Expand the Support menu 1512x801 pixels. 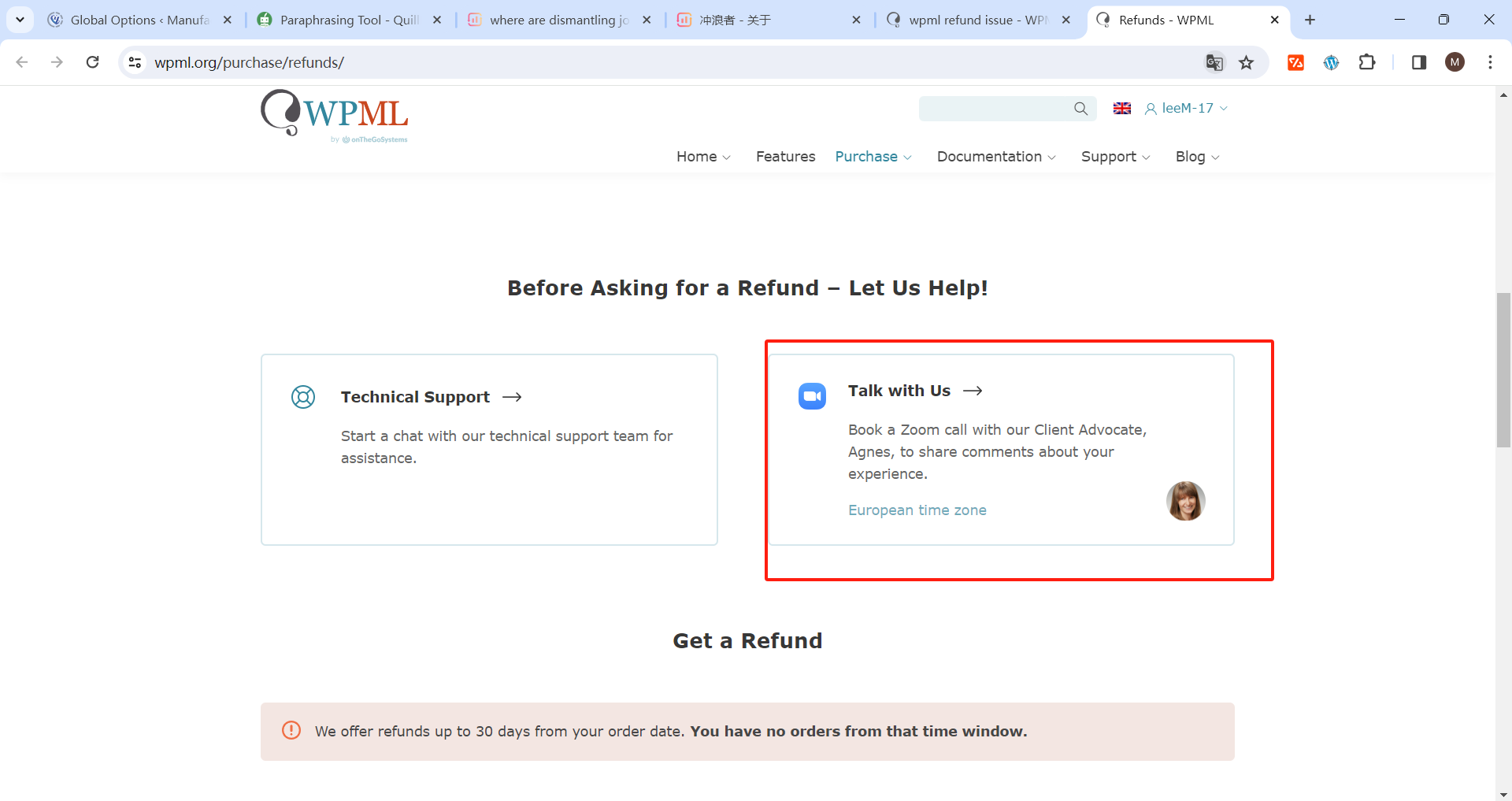click(x=1116, y=157)
